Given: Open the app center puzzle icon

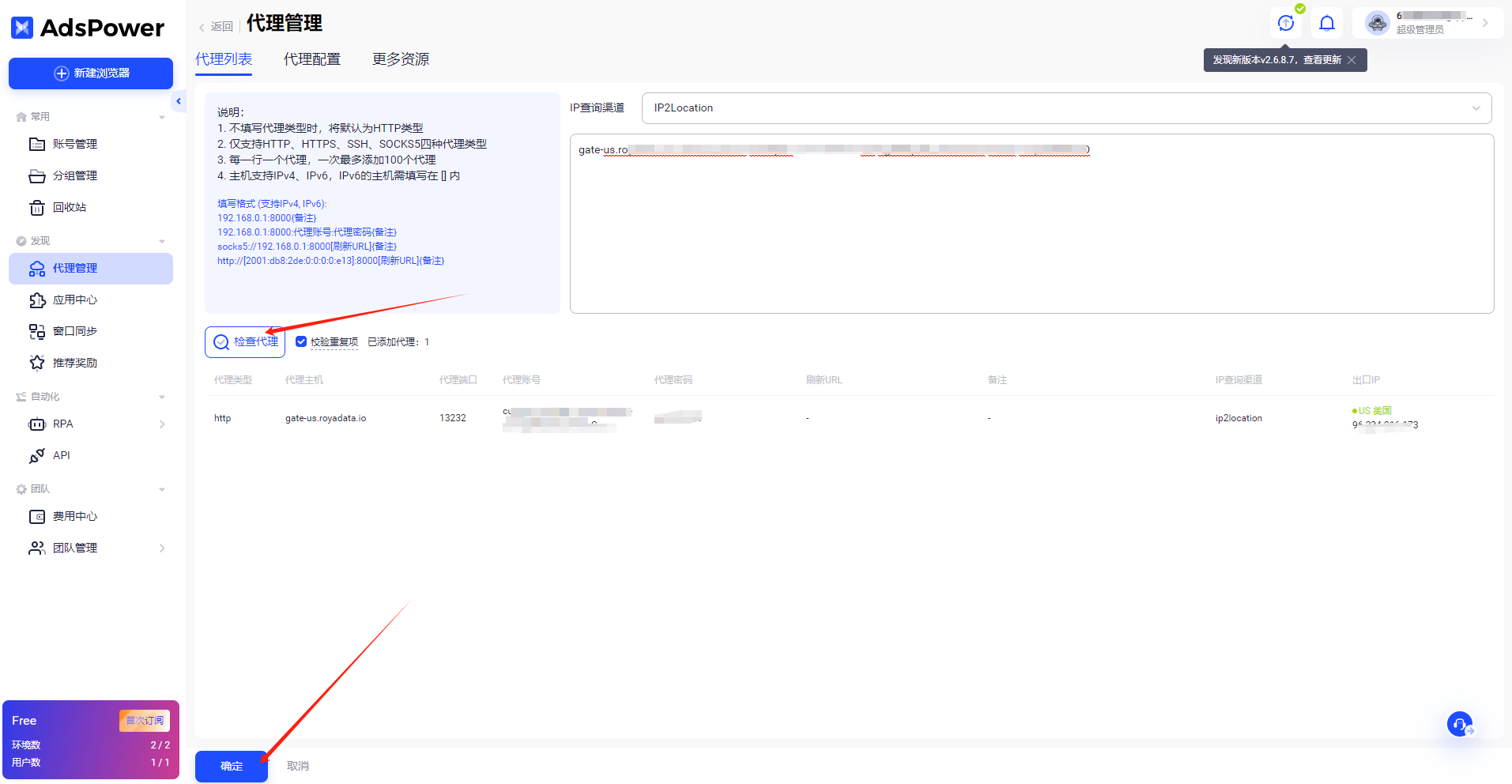Looking at the screenshot, I should coord(37,300).
